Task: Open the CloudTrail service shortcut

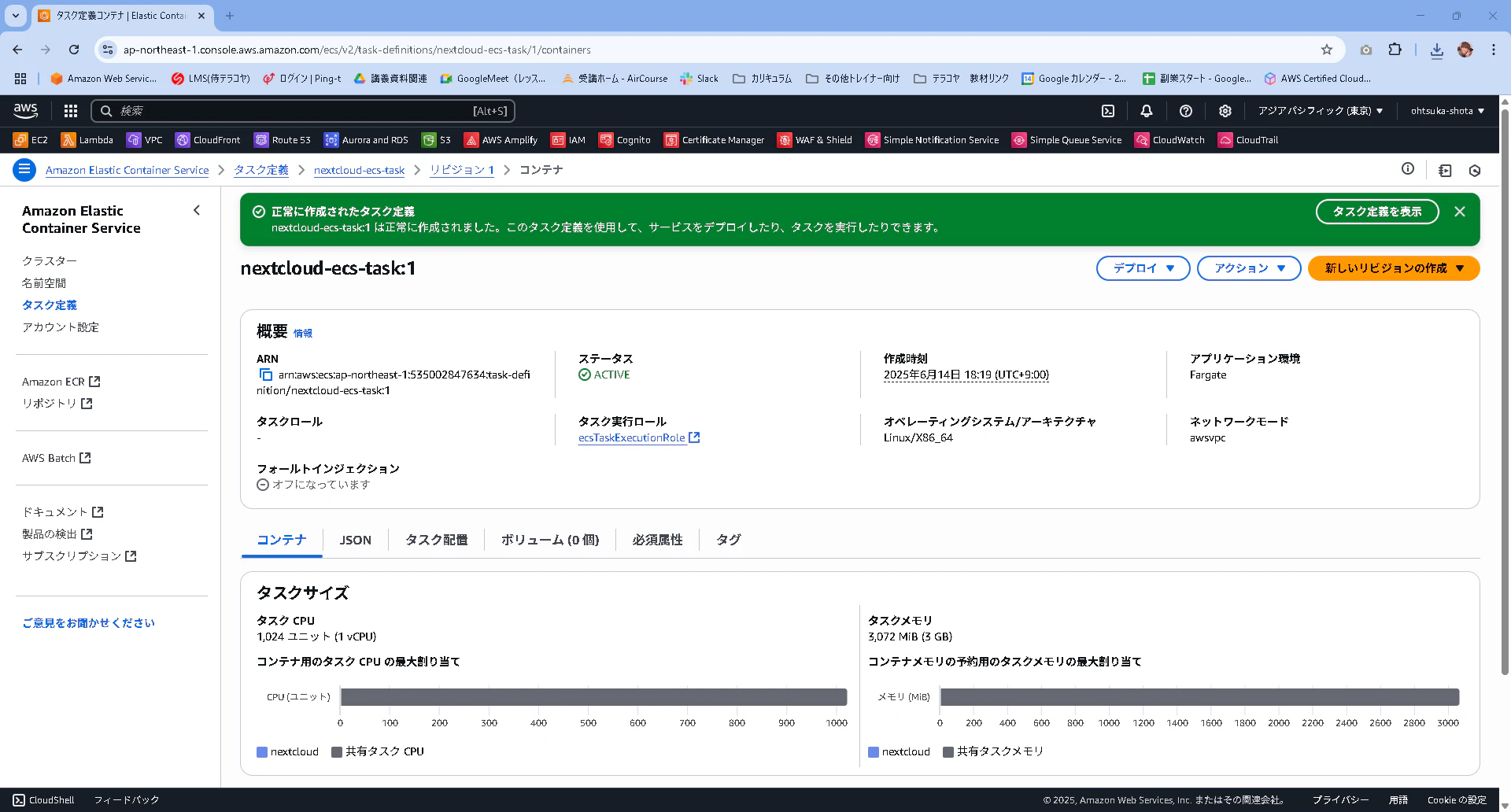Action: [x=1248, y=140]
